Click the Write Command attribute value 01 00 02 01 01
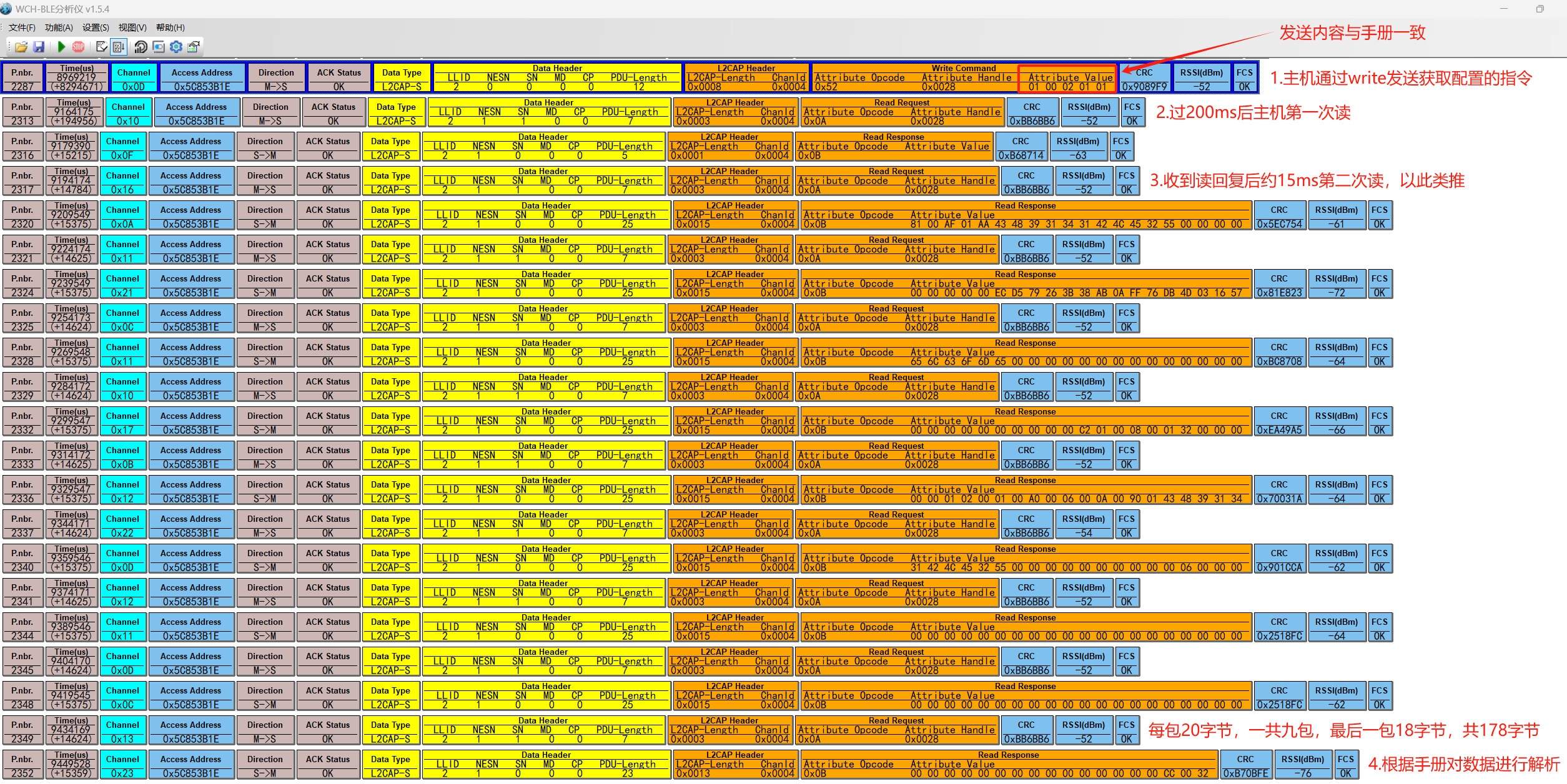Image resolution: width=1567 pixels, height=784 pixels. tap(1067, 87)
